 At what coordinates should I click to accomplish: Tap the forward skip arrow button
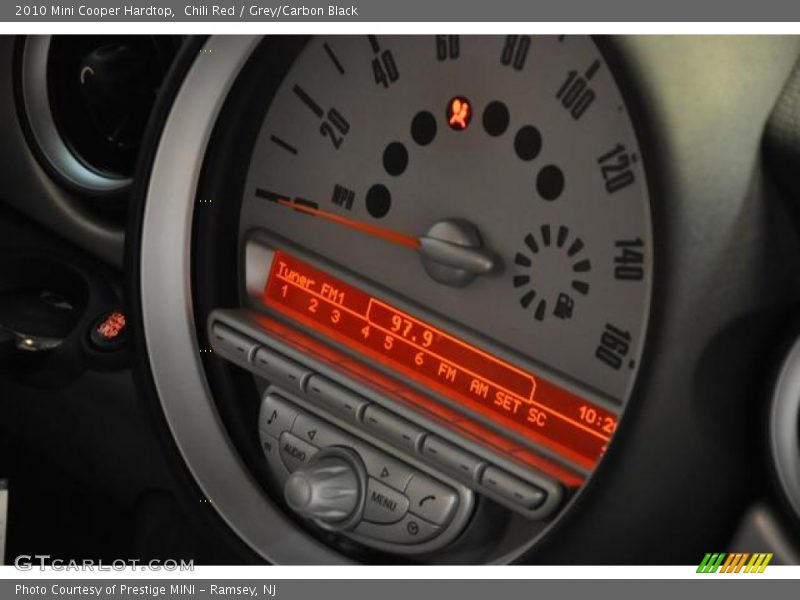click(x=386, y=473)
